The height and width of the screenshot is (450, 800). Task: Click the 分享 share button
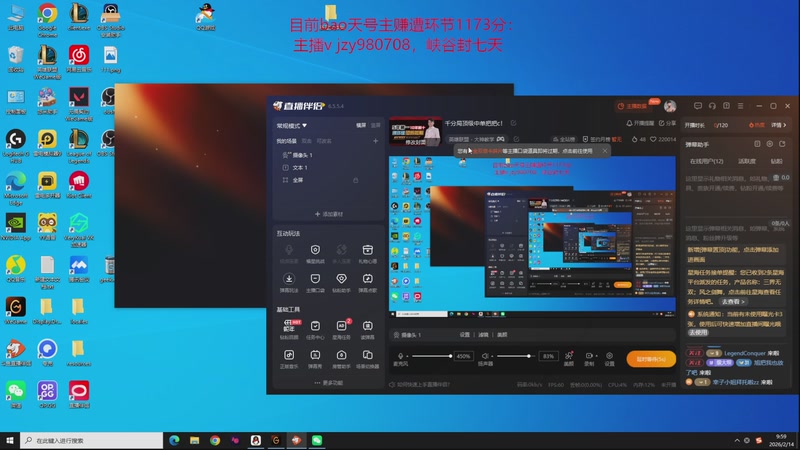coord(667,123)
